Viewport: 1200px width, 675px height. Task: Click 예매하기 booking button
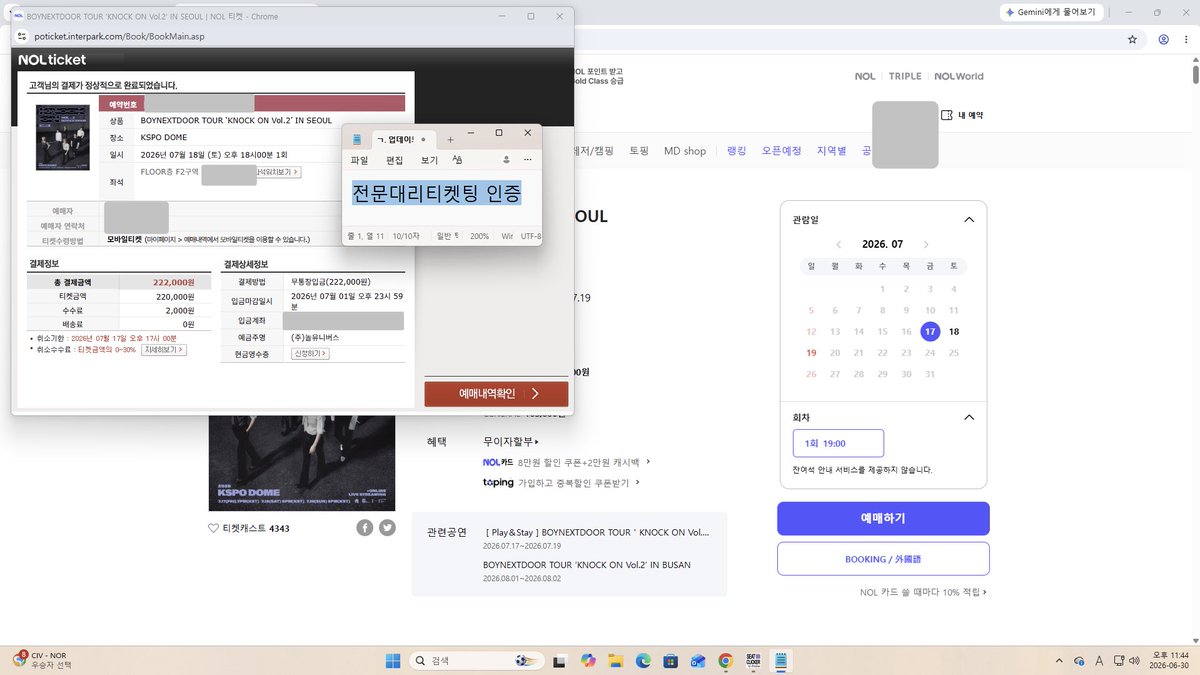pyautogui.click(x=883, y=518)
